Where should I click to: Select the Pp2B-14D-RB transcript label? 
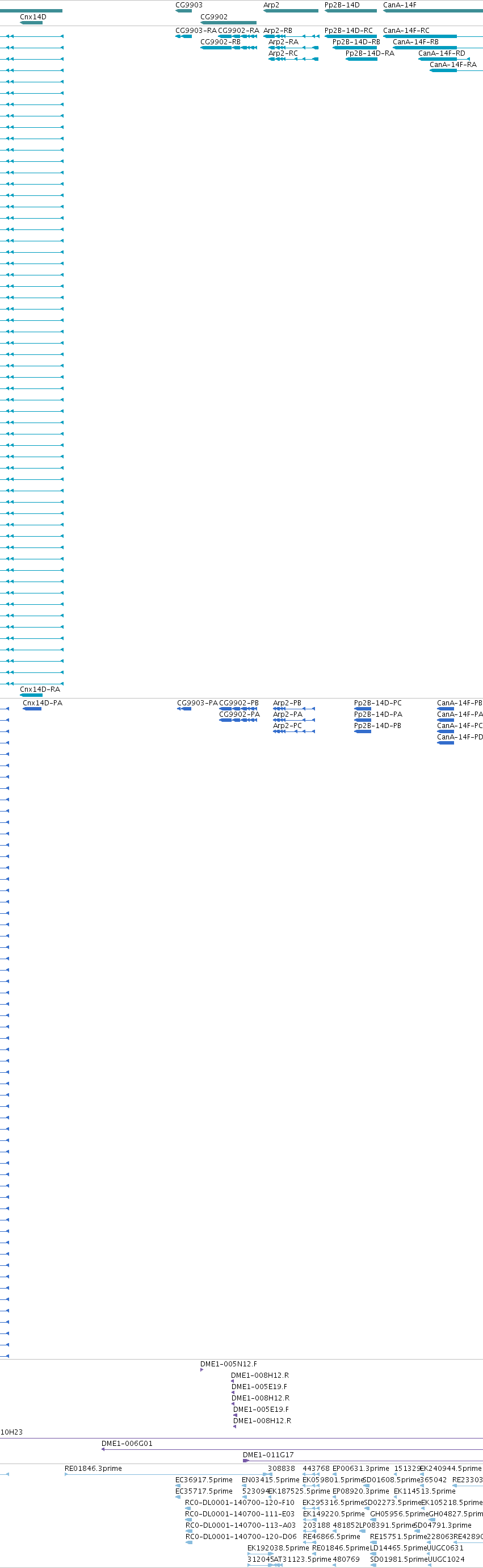point(356,42)
